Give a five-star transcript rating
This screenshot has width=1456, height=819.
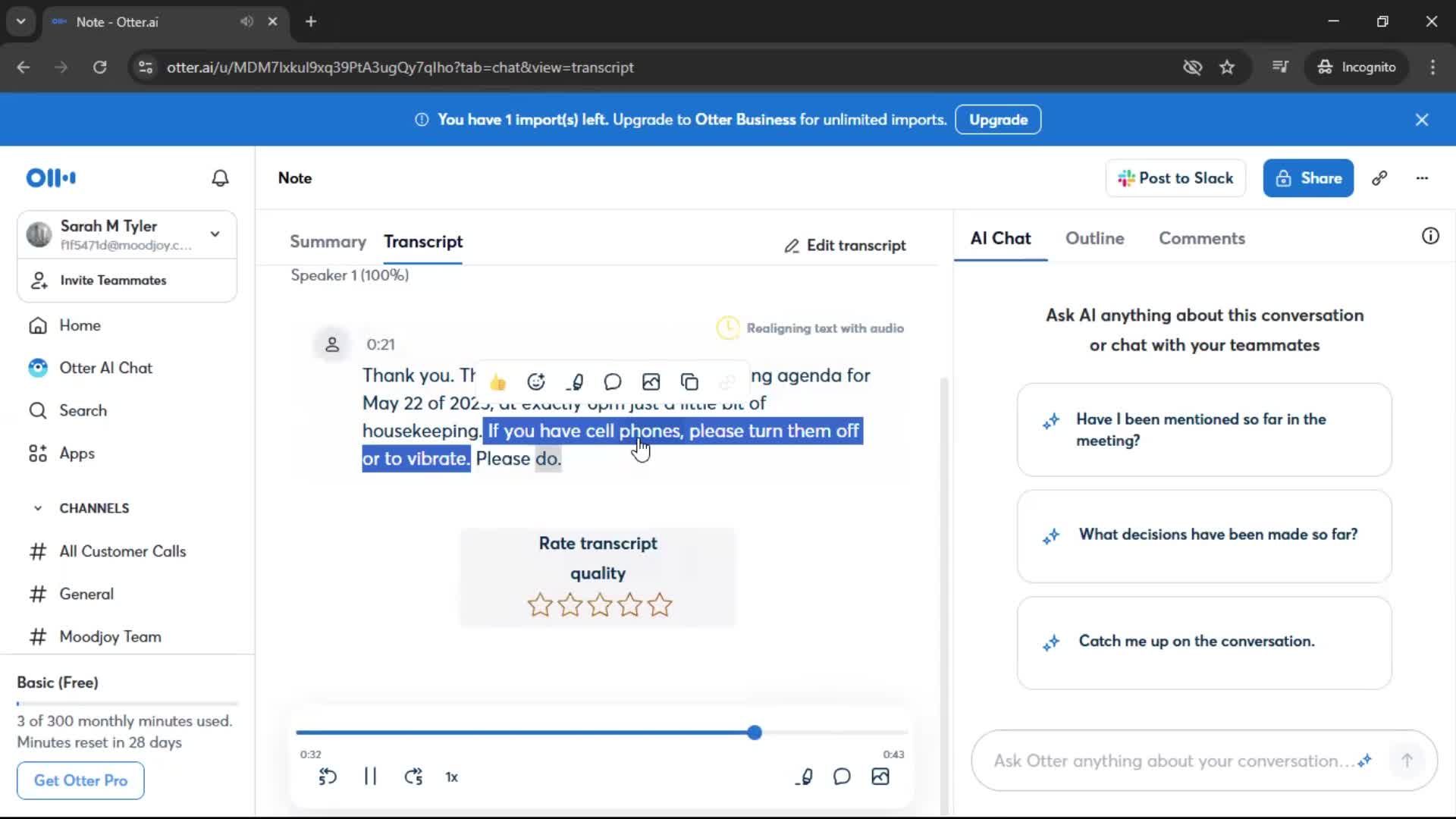[x=660, y=605]
